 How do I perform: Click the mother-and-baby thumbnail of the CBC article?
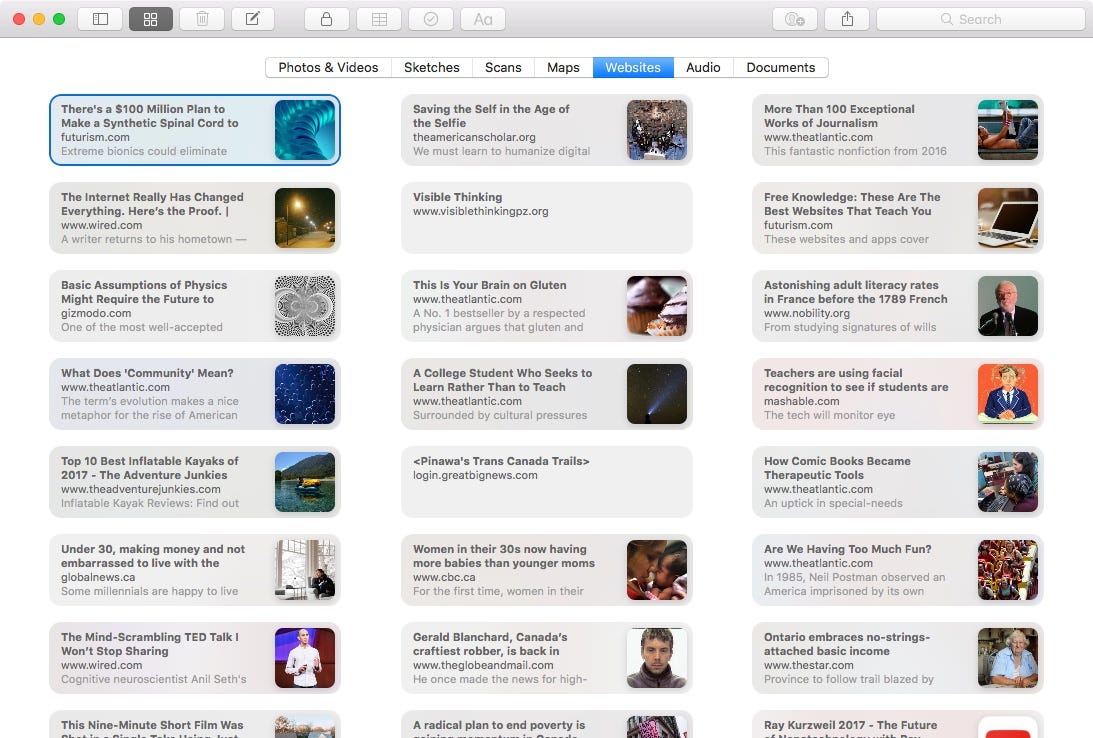click(x=657, y=570)
